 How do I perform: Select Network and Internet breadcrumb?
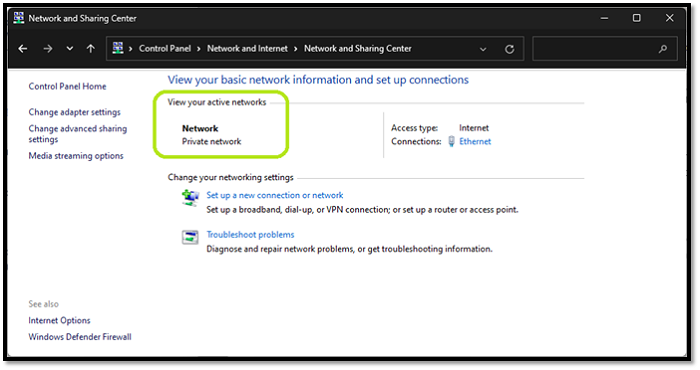[x=247, y=48]
